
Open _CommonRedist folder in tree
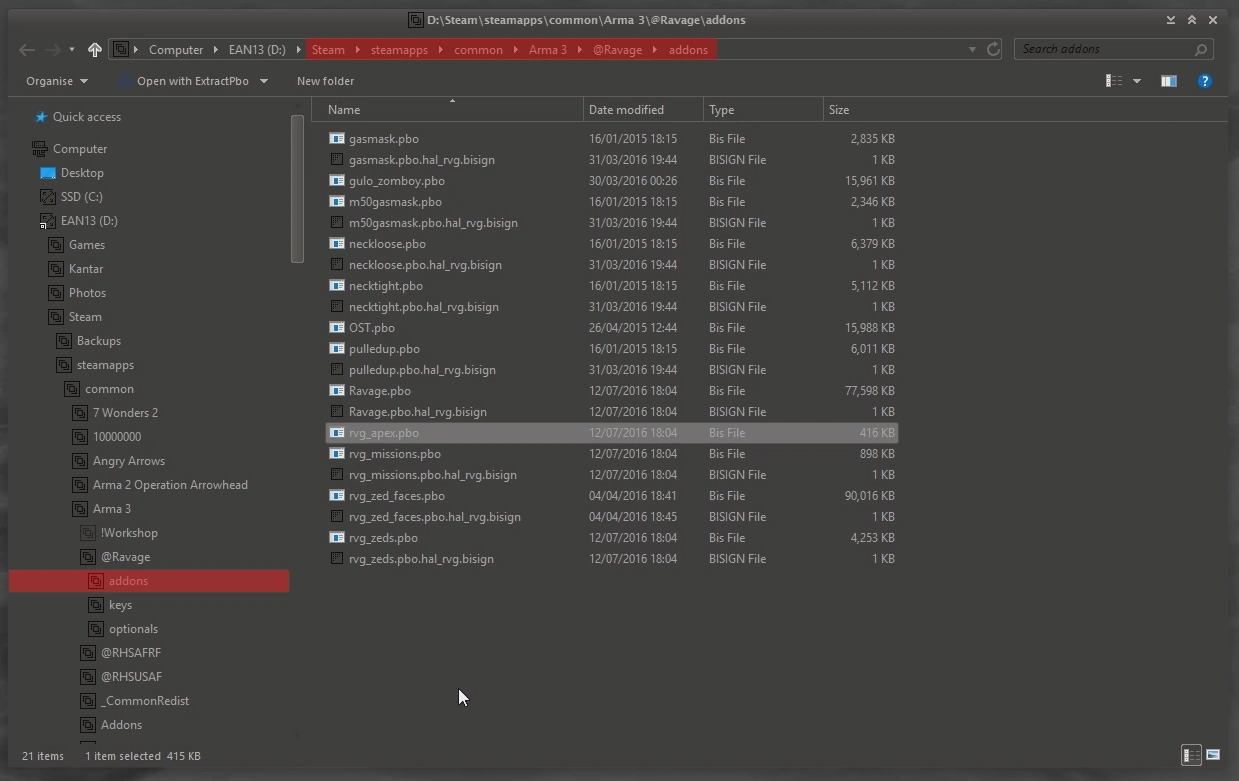[x=145, y=701]
